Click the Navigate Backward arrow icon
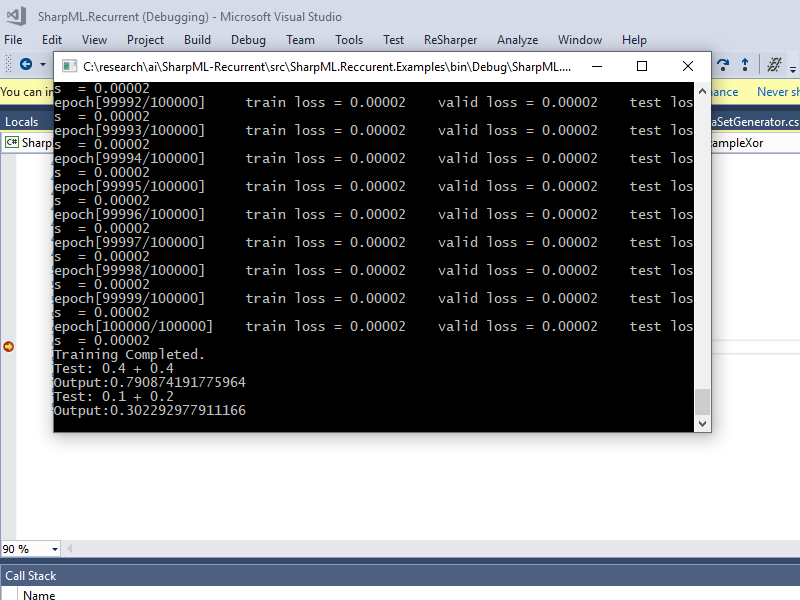Screen dimensions: 800x600 pyautogui.click(x=26, y=64)
